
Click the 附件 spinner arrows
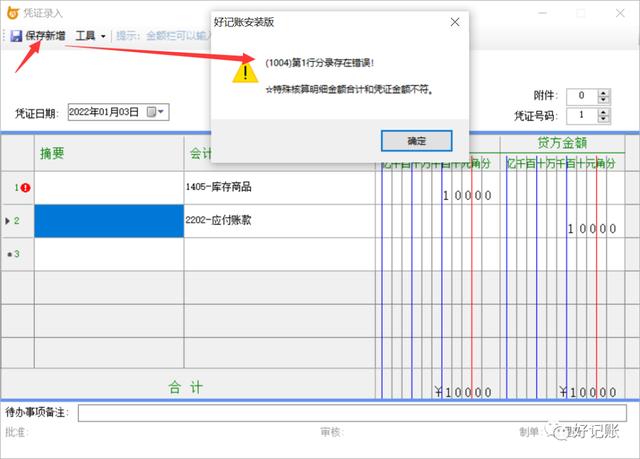[603, 96]
